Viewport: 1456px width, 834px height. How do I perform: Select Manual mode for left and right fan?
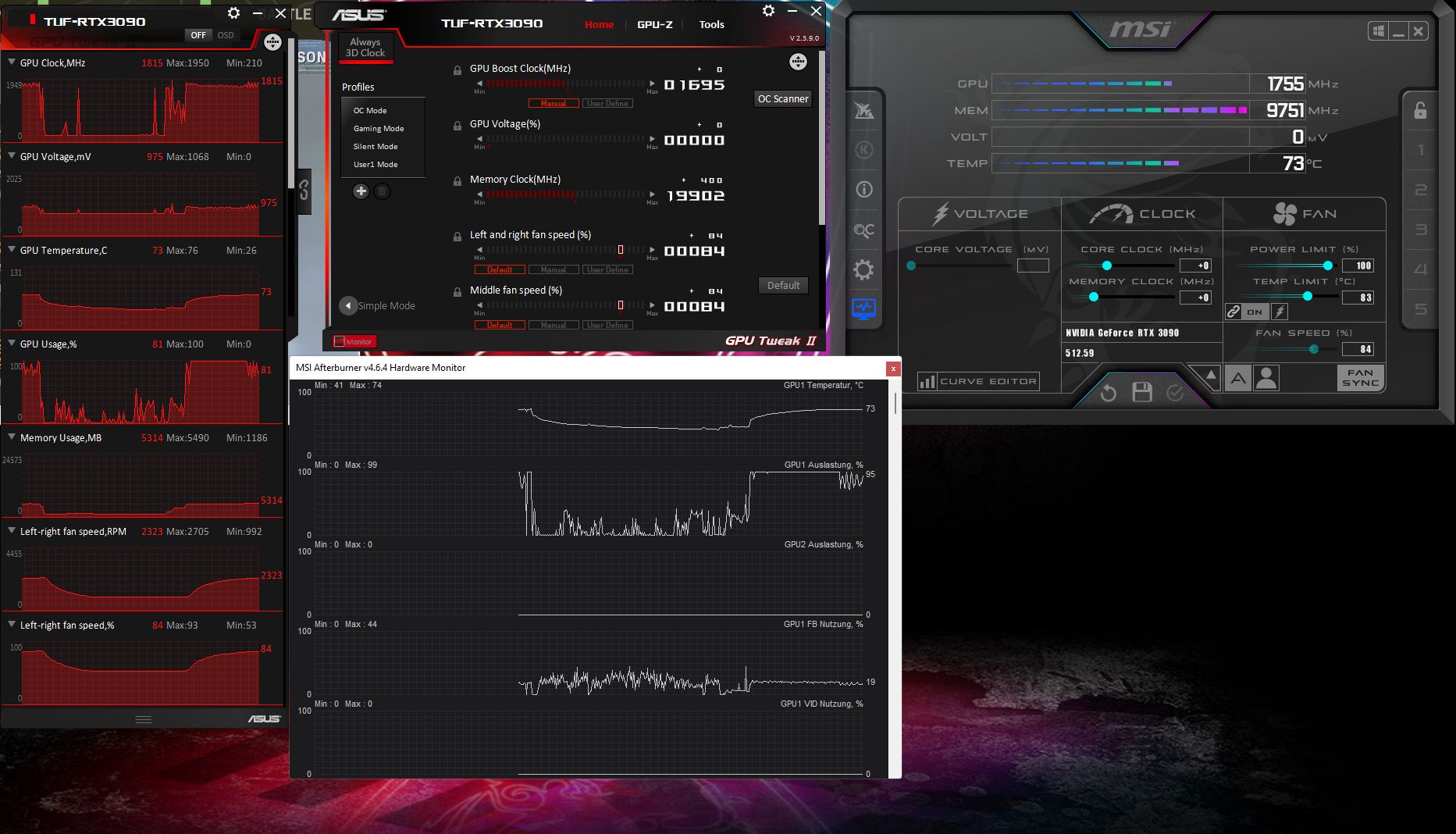pos(554,269)
